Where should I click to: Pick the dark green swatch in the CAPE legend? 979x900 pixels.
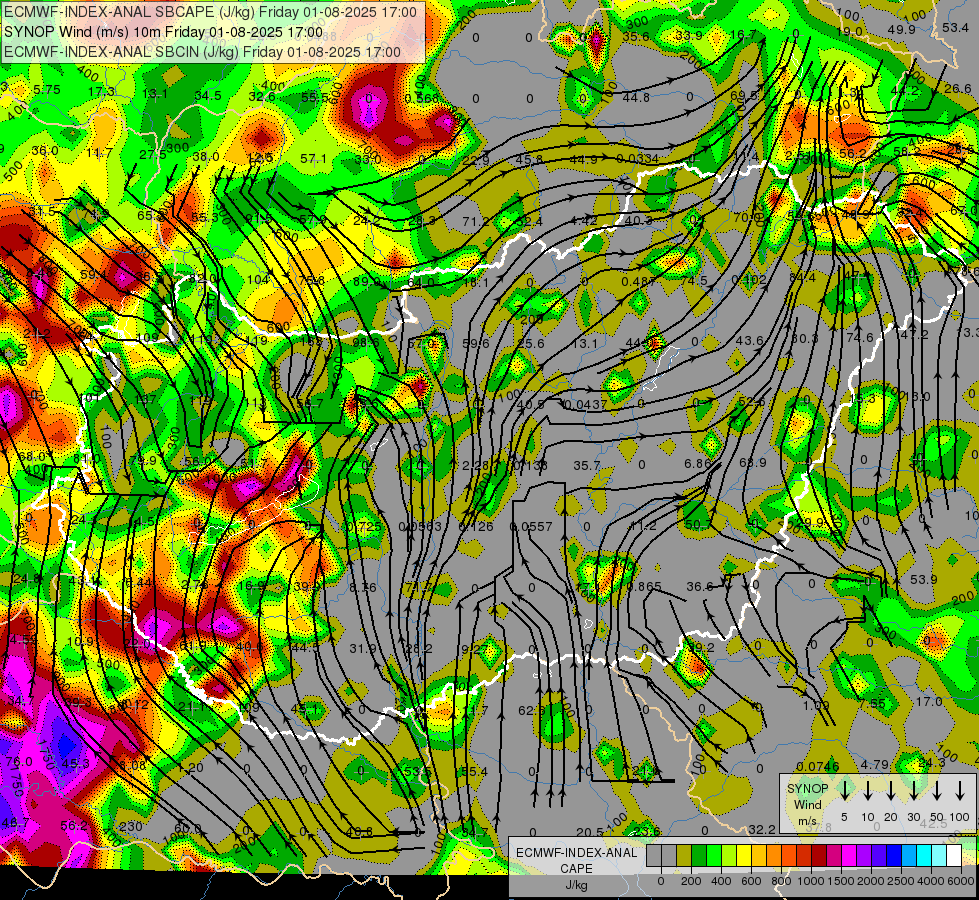click(x=699, y=856)
